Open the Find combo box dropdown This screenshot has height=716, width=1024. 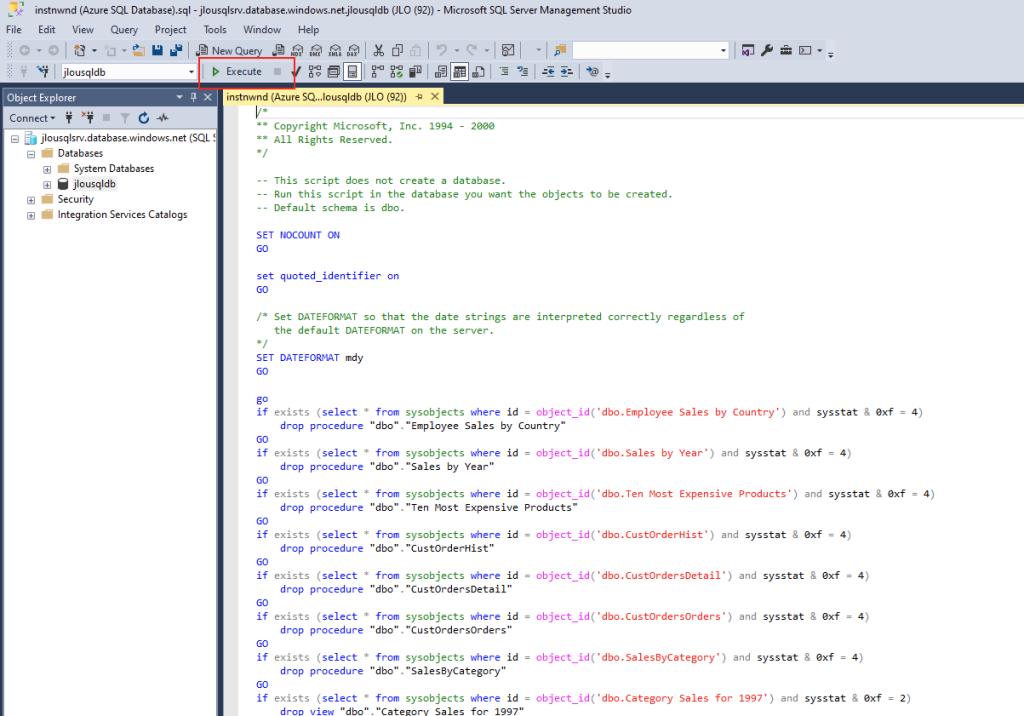(723, 50)
